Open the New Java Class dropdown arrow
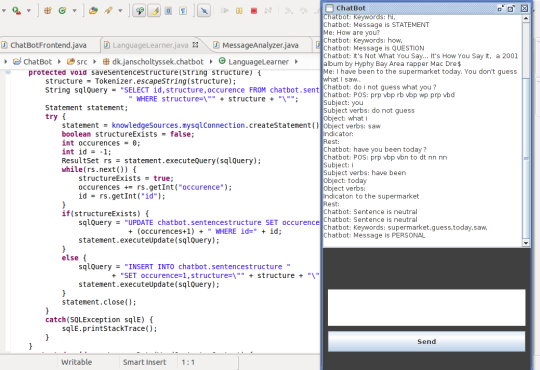This screenshot has height=370, width=540. 74,11
